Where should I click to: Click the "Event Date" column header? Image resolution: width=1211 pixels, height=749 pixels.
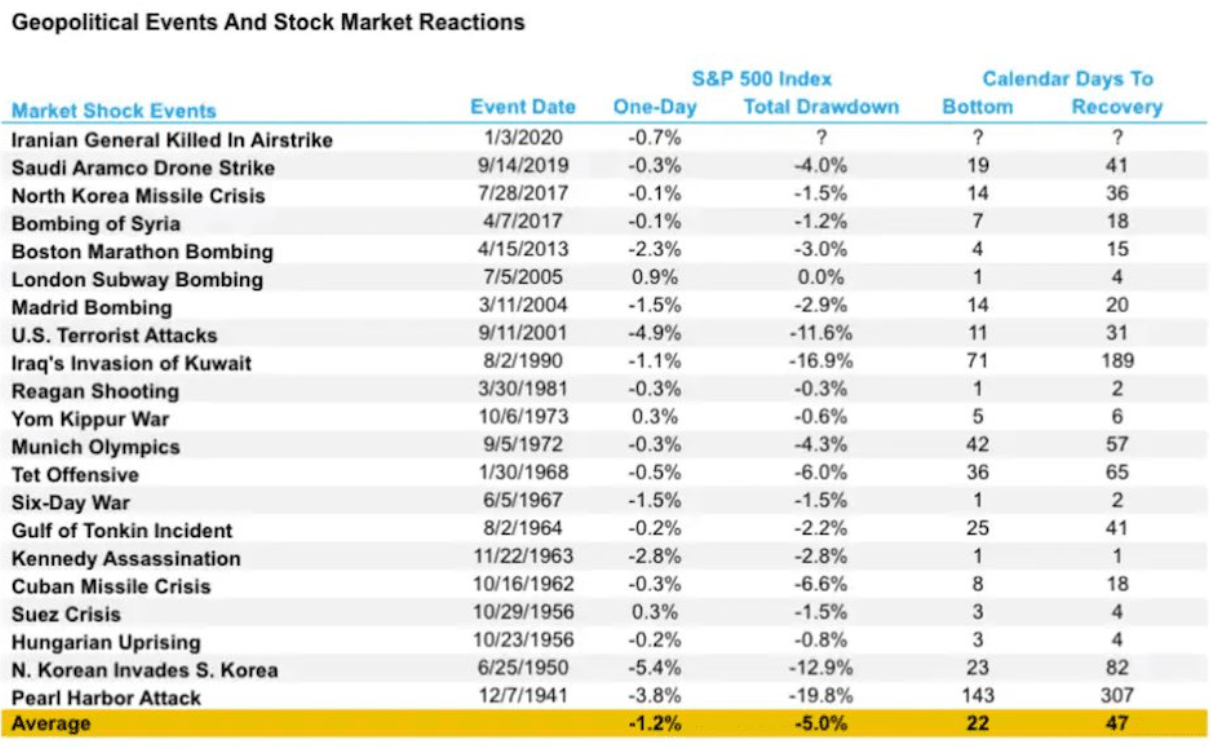point(523,107)
